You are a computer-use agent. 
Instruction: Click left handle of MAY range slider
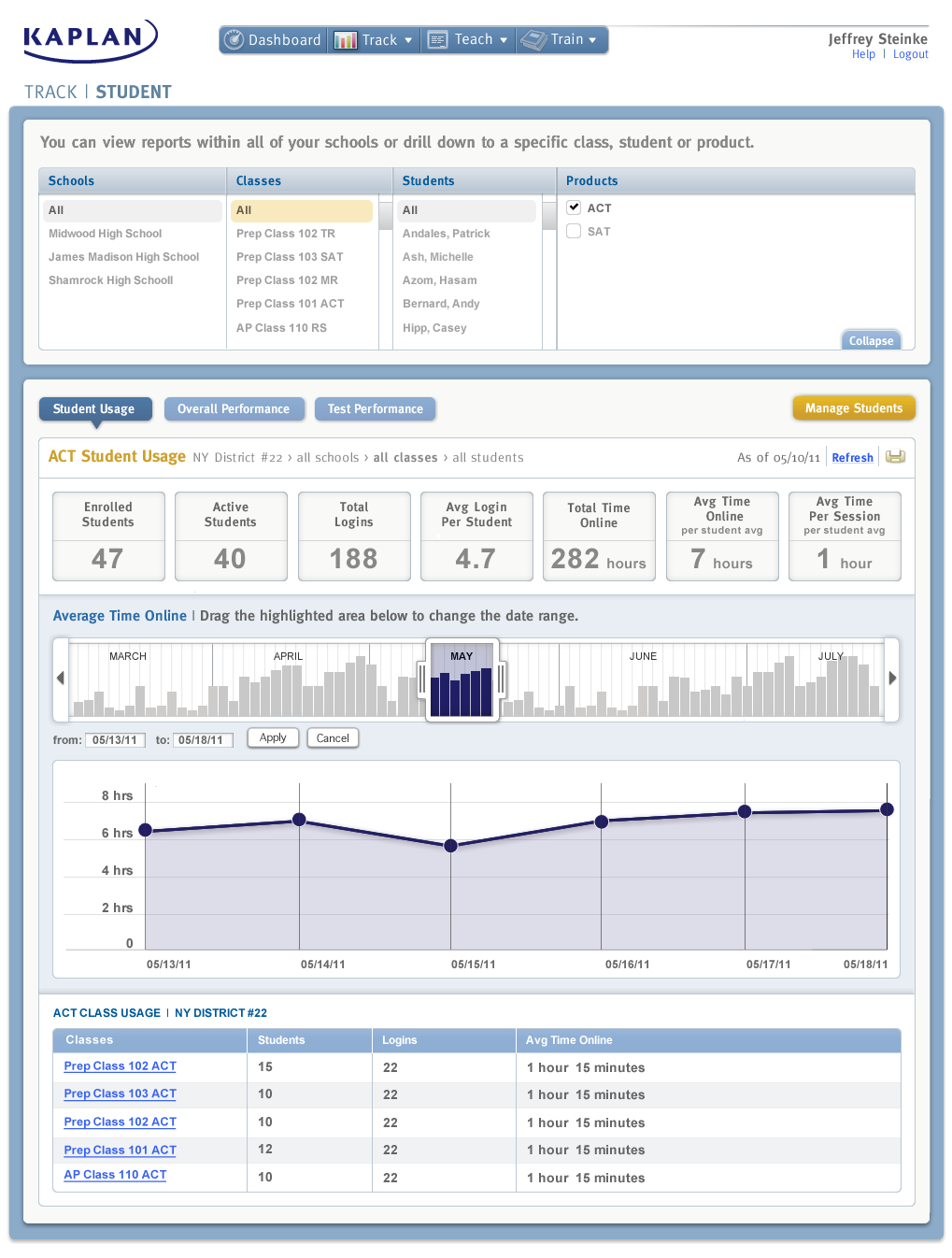click(x=422, y=678)
